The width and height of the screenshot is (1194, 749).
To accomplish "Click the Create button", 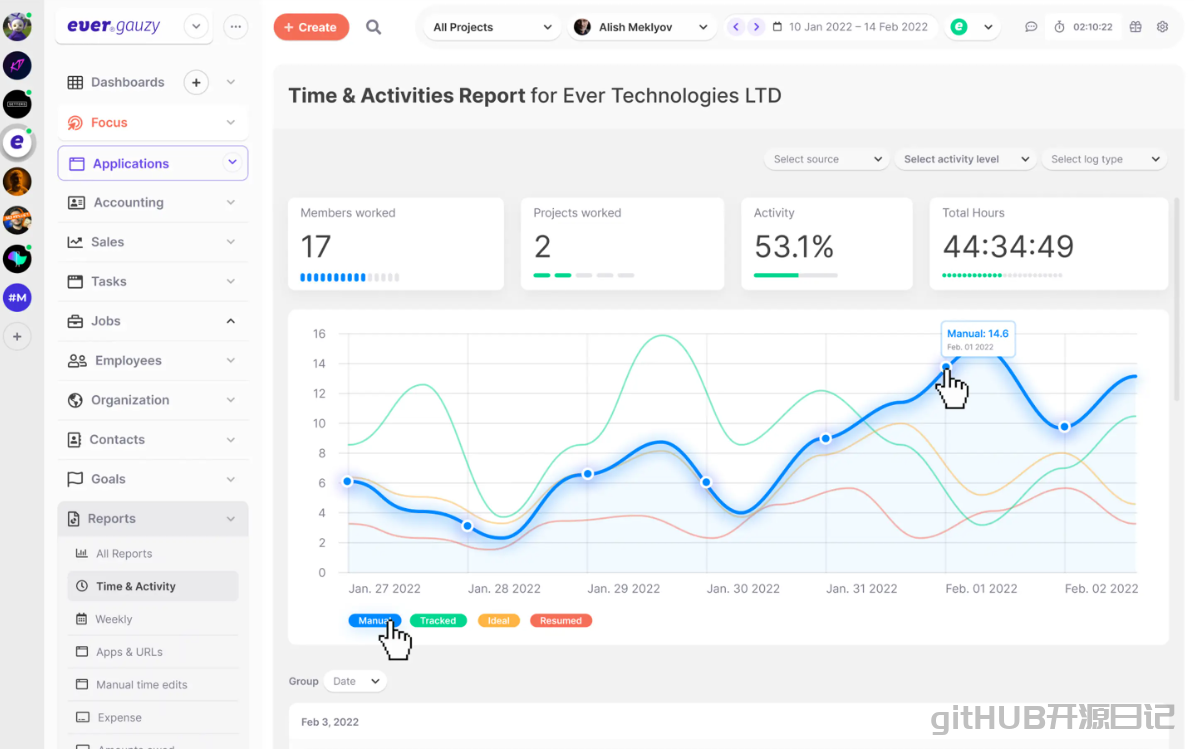I will 311,27.
